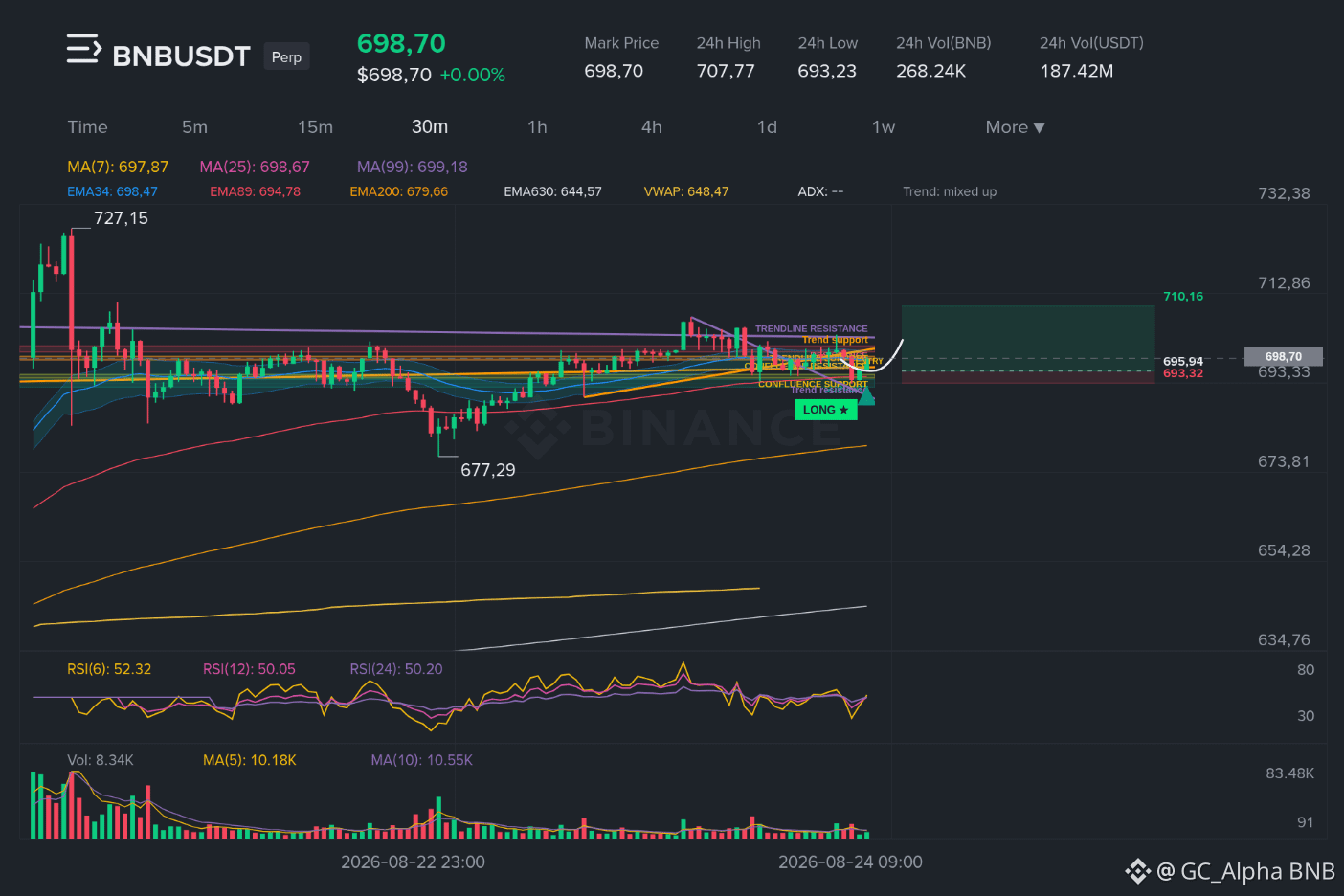Click the $698,70 dollar price
1344x896 pixels.
(x=394, y=75)
